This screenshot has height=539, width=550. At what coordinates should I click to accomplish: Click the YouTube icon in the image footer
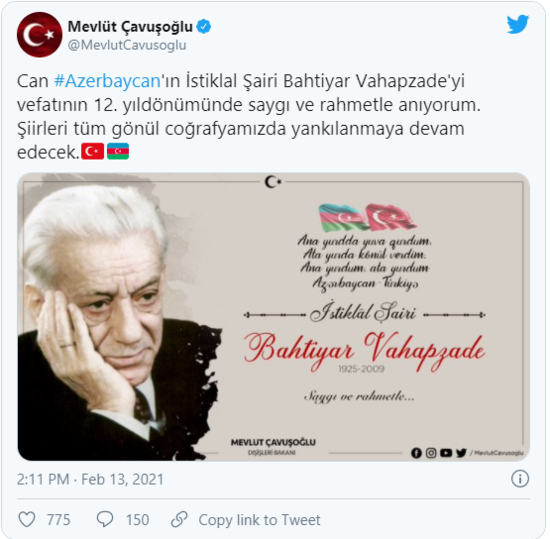[446, 453]
